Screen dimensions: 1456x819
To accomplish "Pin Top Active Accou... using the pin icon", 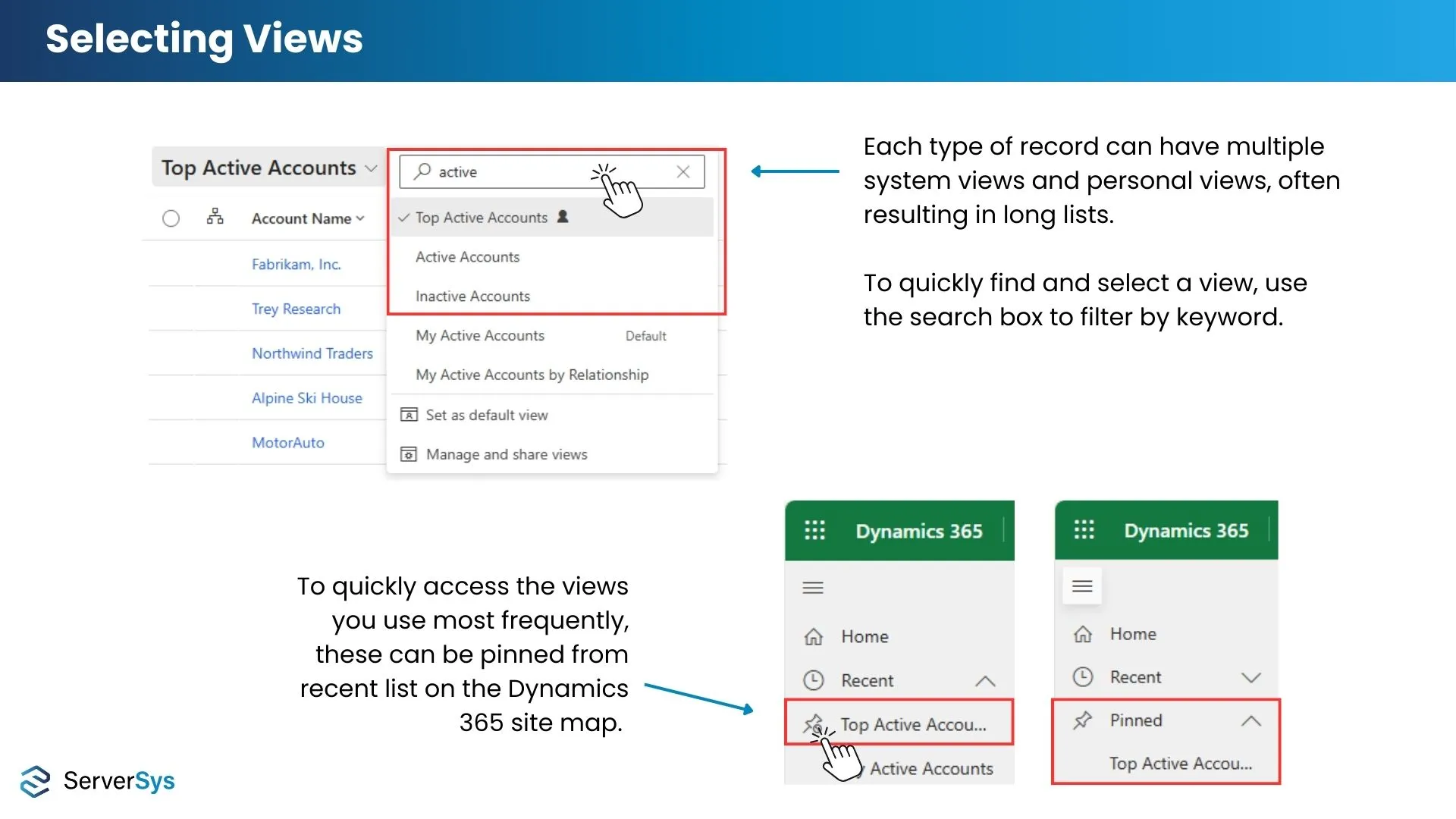I will tap(814, 724).
